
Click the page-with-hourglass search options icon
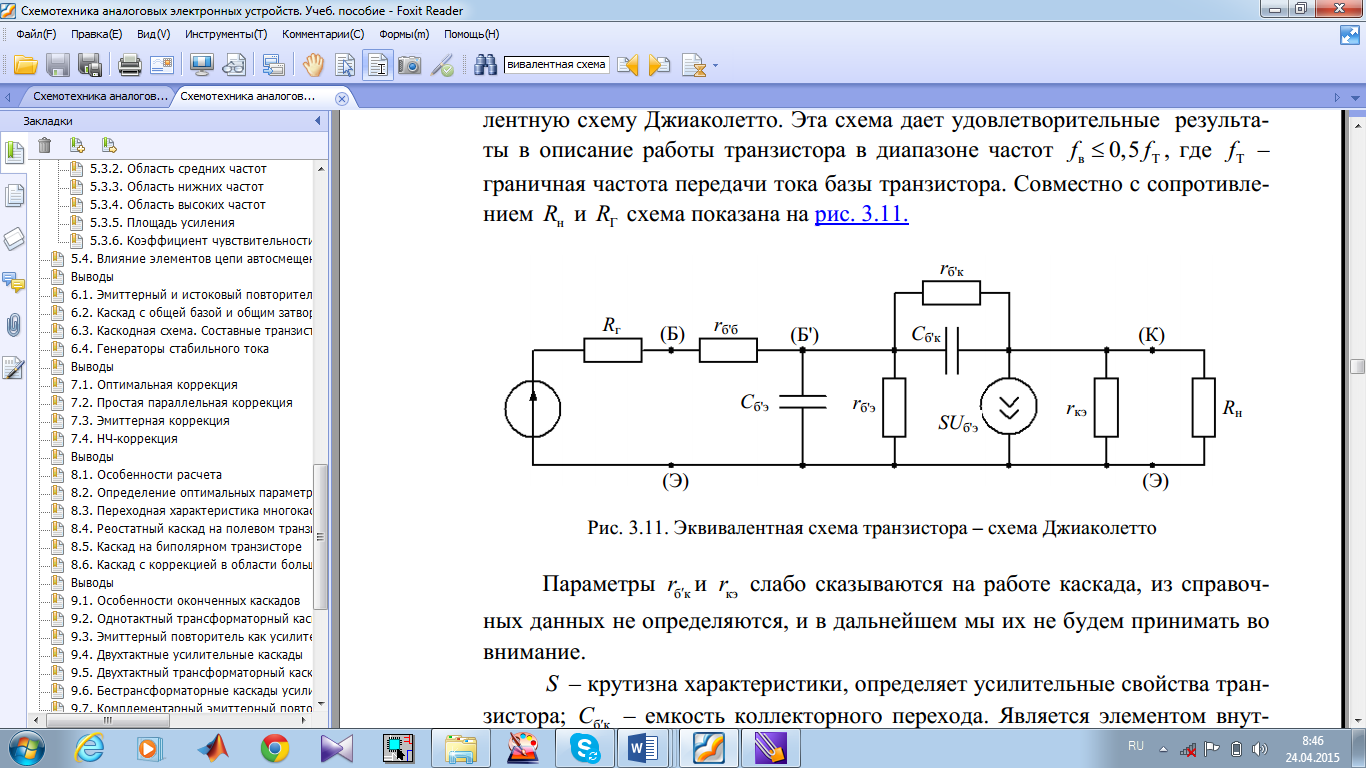[x=695, y=66]
